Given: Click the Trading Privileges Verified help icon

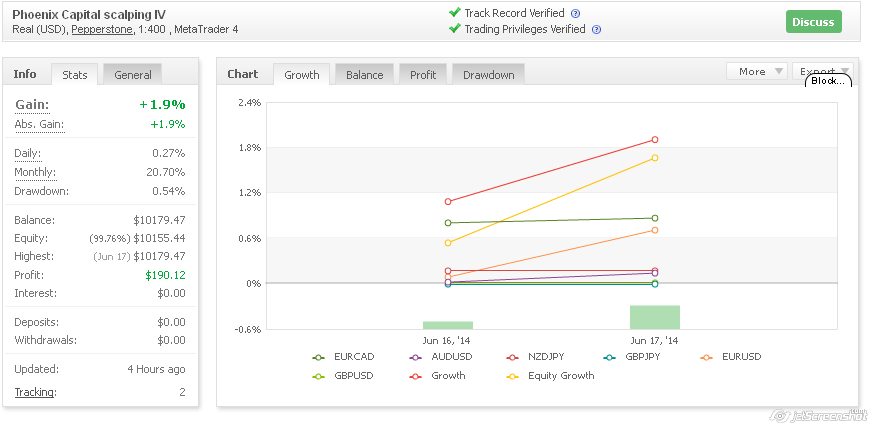Looking at the screenshot, I should point(596,30).
